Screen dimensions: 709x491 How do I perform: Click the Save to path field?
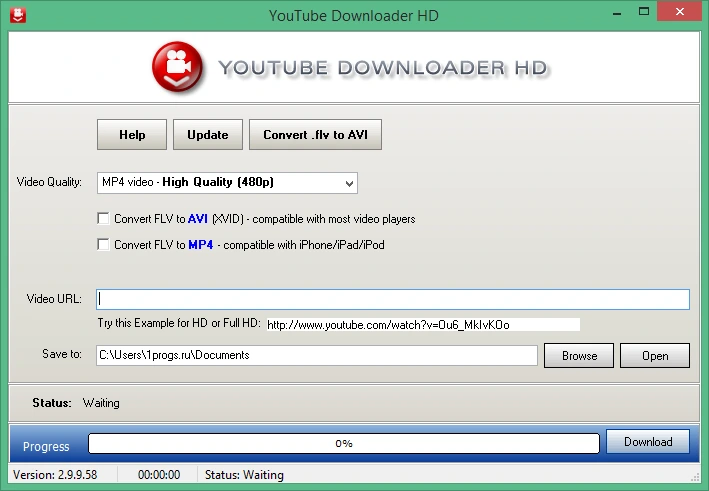(x=317, y=355)
